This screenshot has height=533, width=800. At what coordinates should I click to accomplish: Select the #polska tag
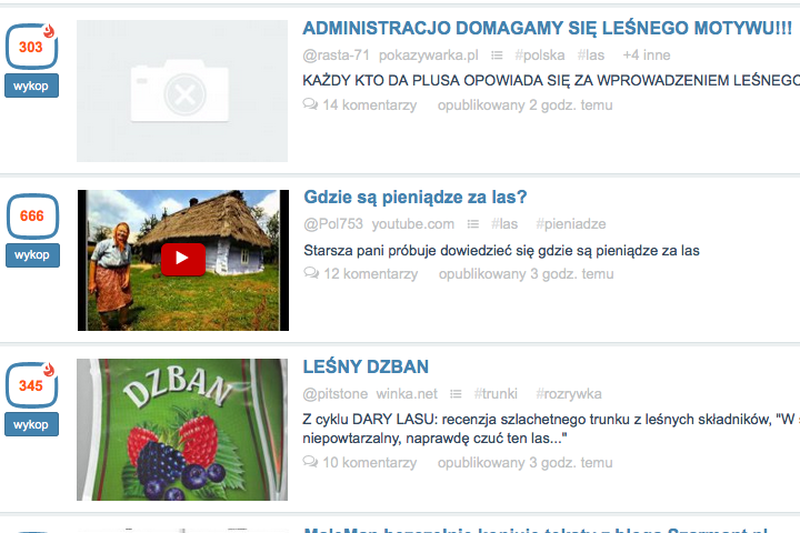(x=540, y=55)
